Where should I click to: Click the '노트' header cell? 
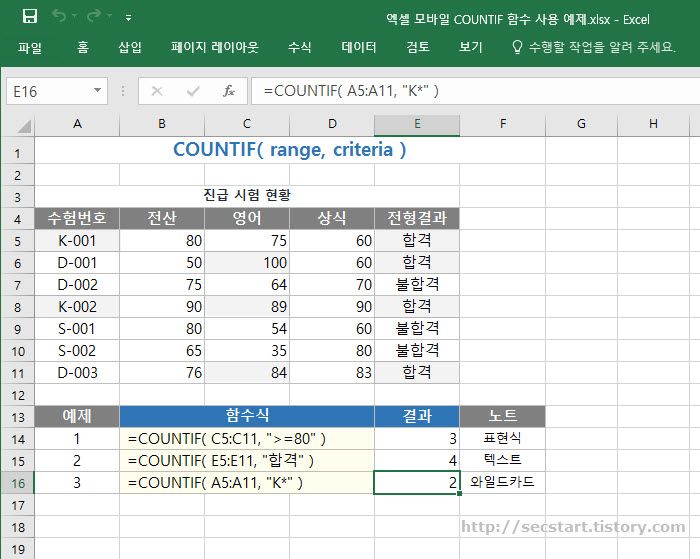pos(502,416)
